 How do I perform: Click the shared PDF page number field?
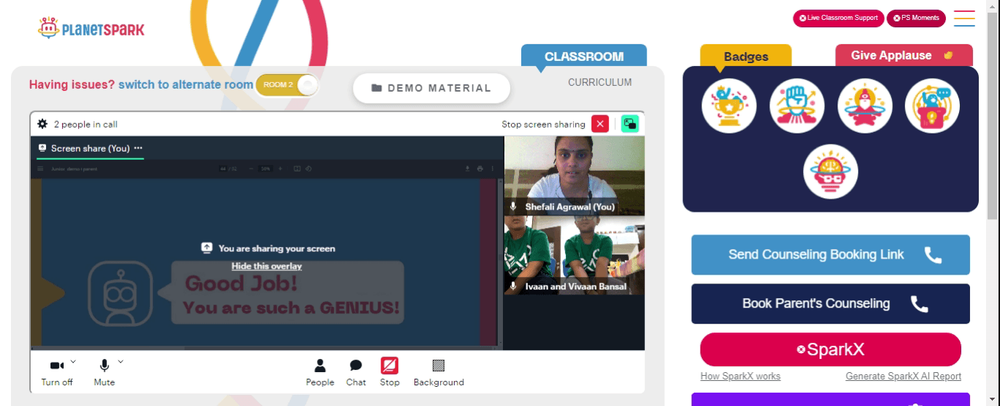click(223, 169)
